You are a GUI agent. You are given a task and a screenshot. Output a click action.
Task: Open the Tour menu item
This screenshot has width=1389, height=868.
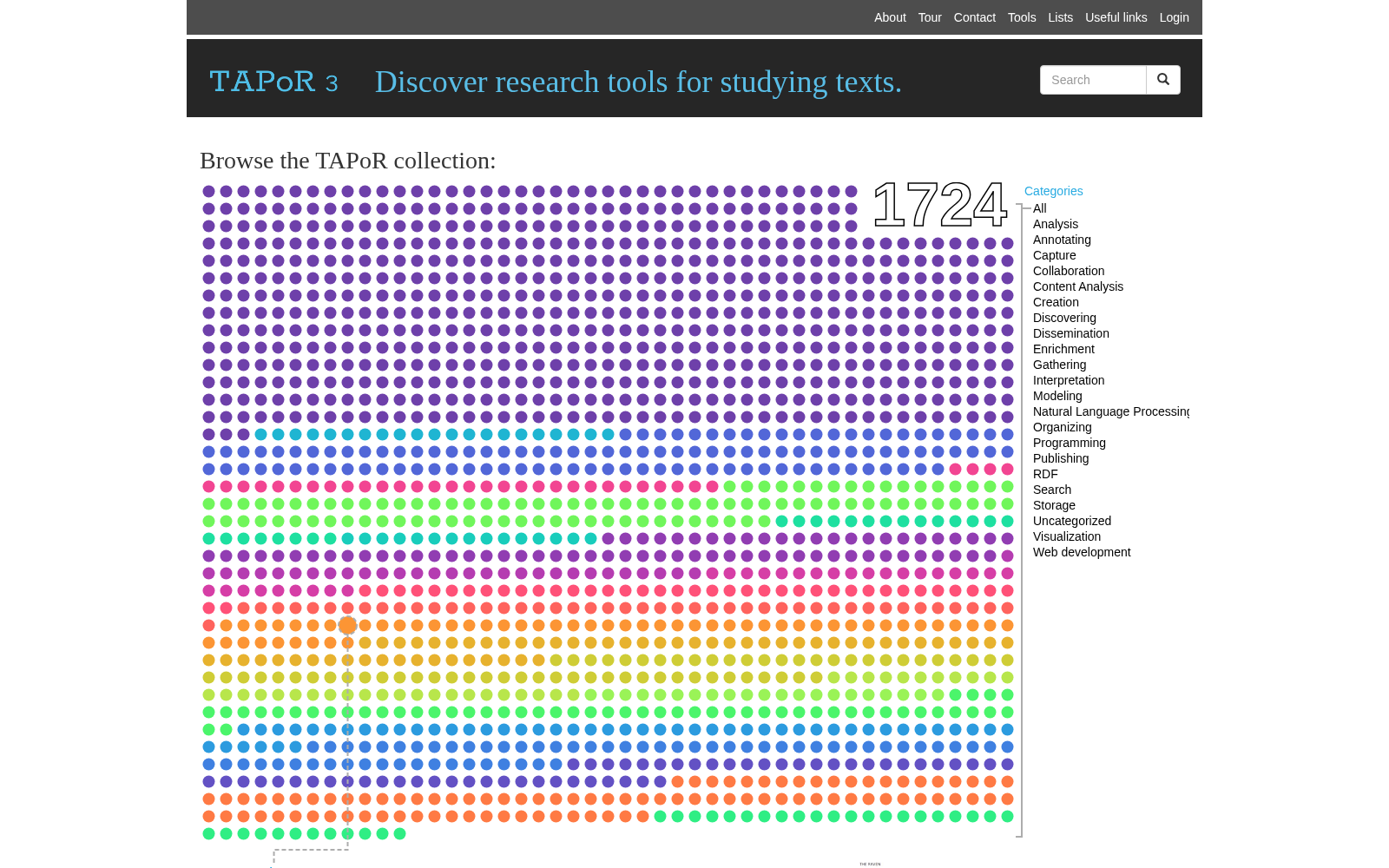(x=930, y=17)
